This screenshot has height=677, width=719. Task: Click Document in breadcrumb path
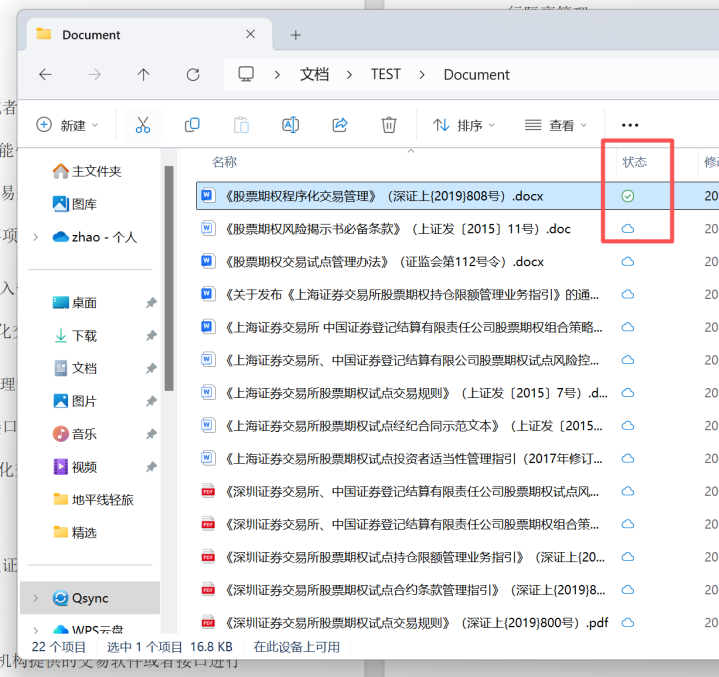(x=476, y=74)
